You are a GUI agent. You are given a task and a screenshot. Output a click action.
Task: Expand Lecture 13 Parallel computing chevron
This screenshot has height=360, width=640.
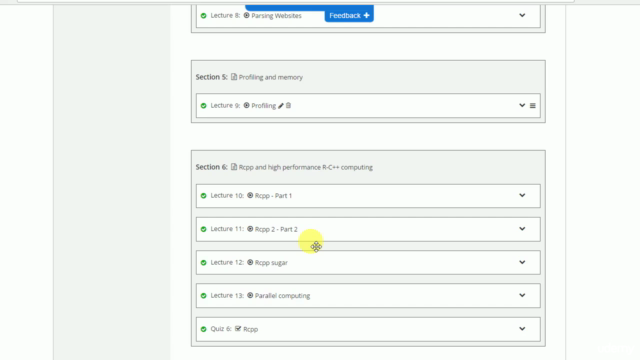click(522, 296)
